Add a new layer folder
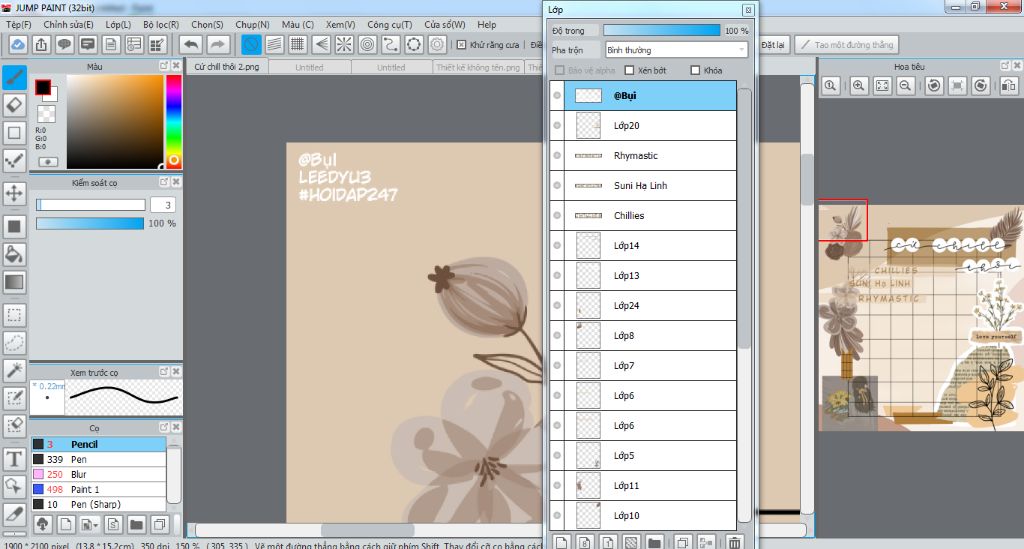 654,542
